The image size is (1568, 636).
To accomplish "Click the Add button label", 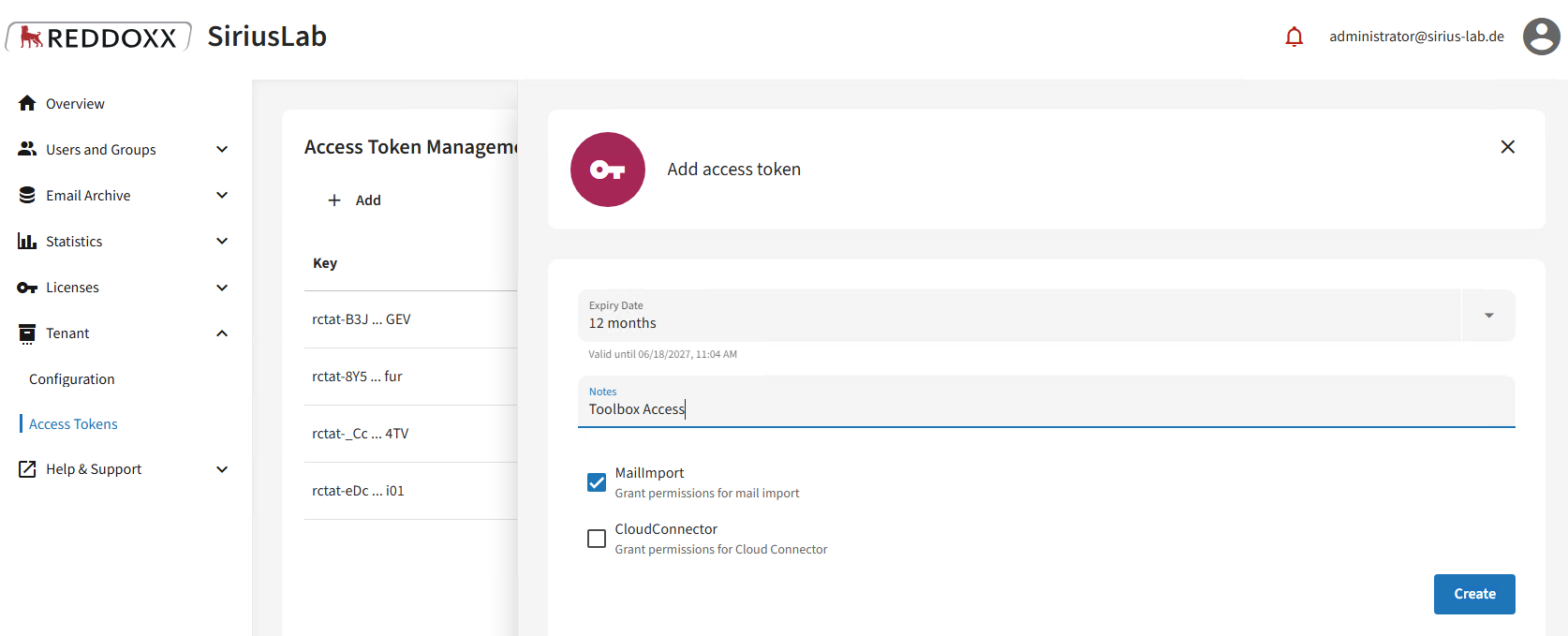I will (x=368, y=200).
